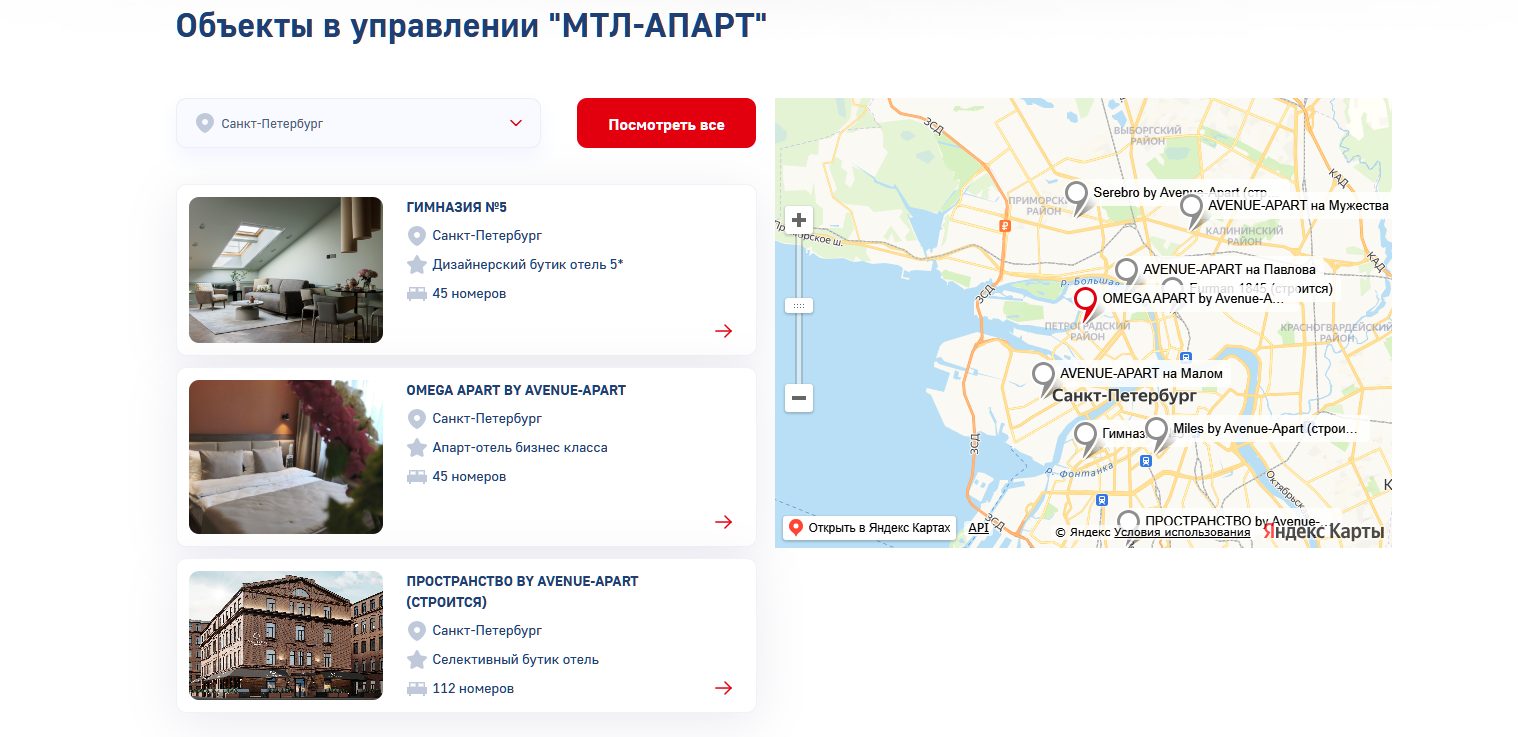Viewport: 1518px width, 737px height.
Task: Open the OMEGA APART bedroom photo
Action: click(286, 457)
